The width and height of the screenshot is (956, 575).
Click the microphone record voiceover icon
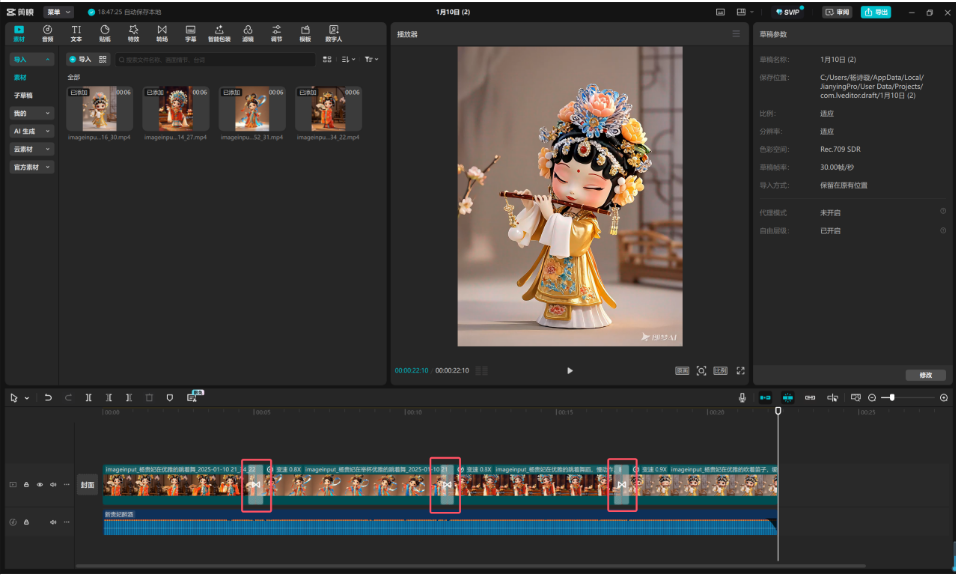pos(742,398)
